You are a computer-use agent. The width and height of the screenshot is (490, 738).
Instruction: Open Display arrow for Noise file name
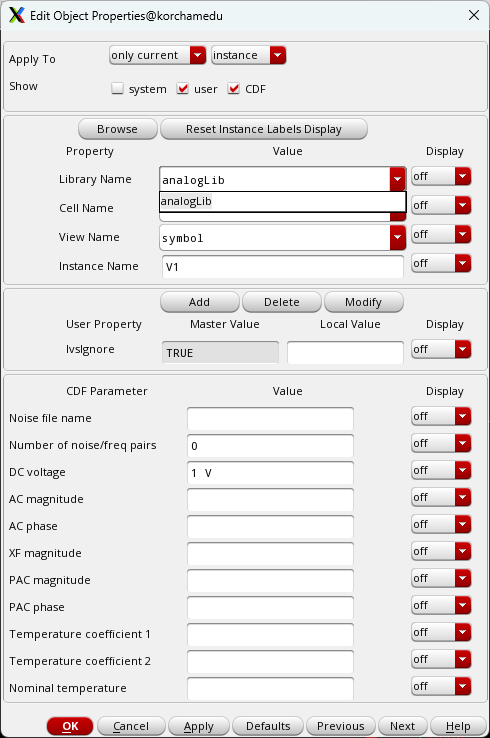click(463, 416)
